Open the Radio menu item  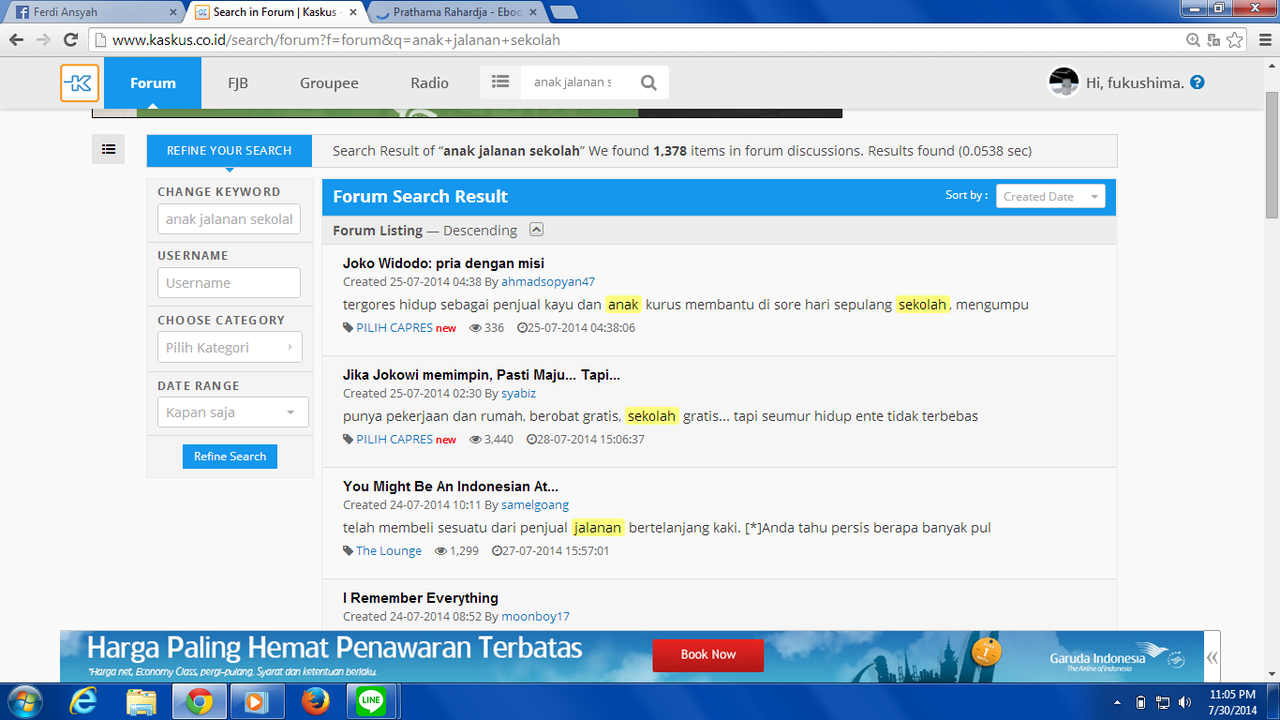pos(430,83)
